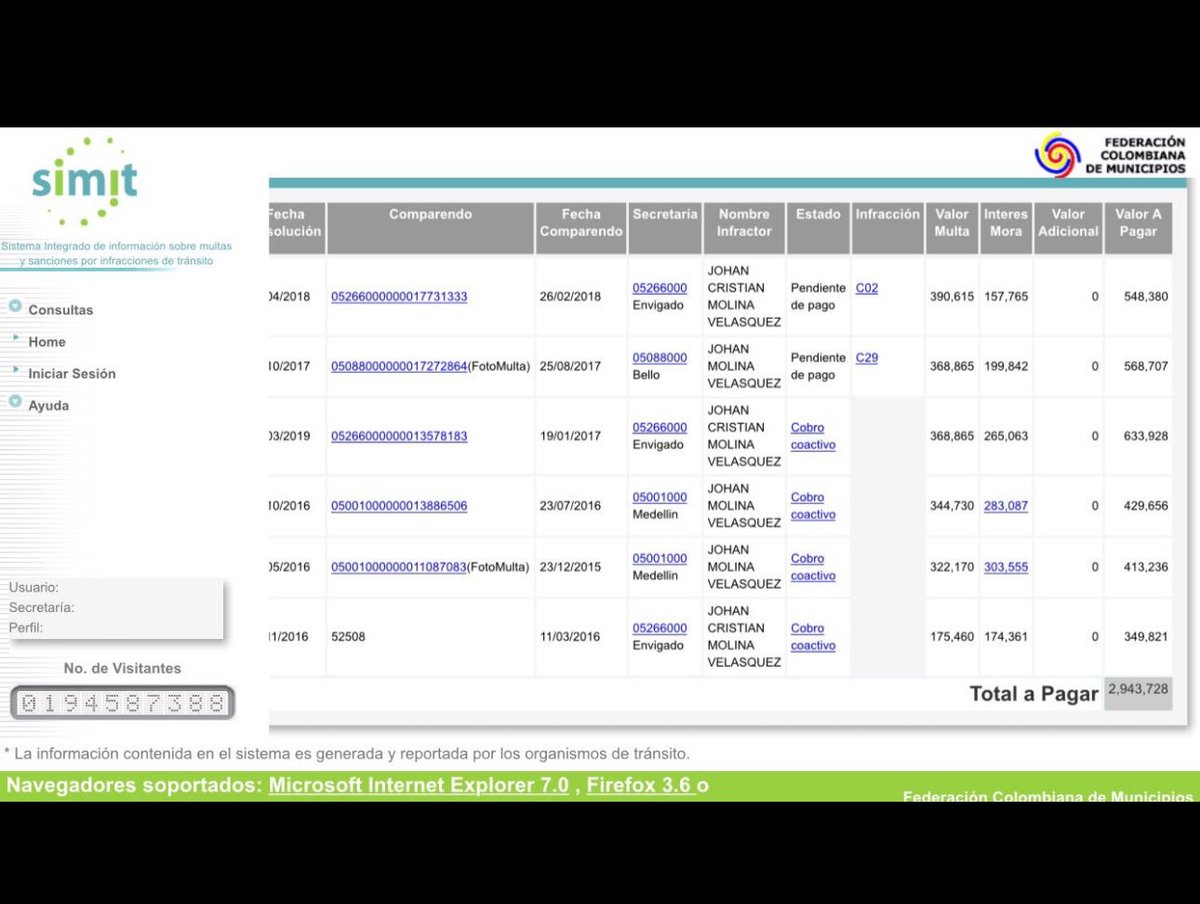Image resolution: width=1200 pixels, height=904 pixels.
Task: Select Valor A Pagar 413,236
Action: point(1145,567)
